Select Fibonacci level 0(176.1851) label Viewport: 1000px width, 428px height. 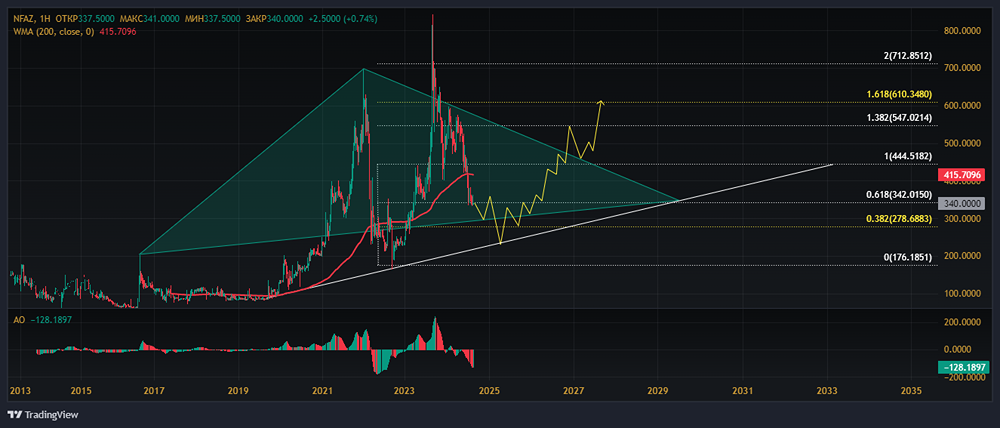point(906,257)
